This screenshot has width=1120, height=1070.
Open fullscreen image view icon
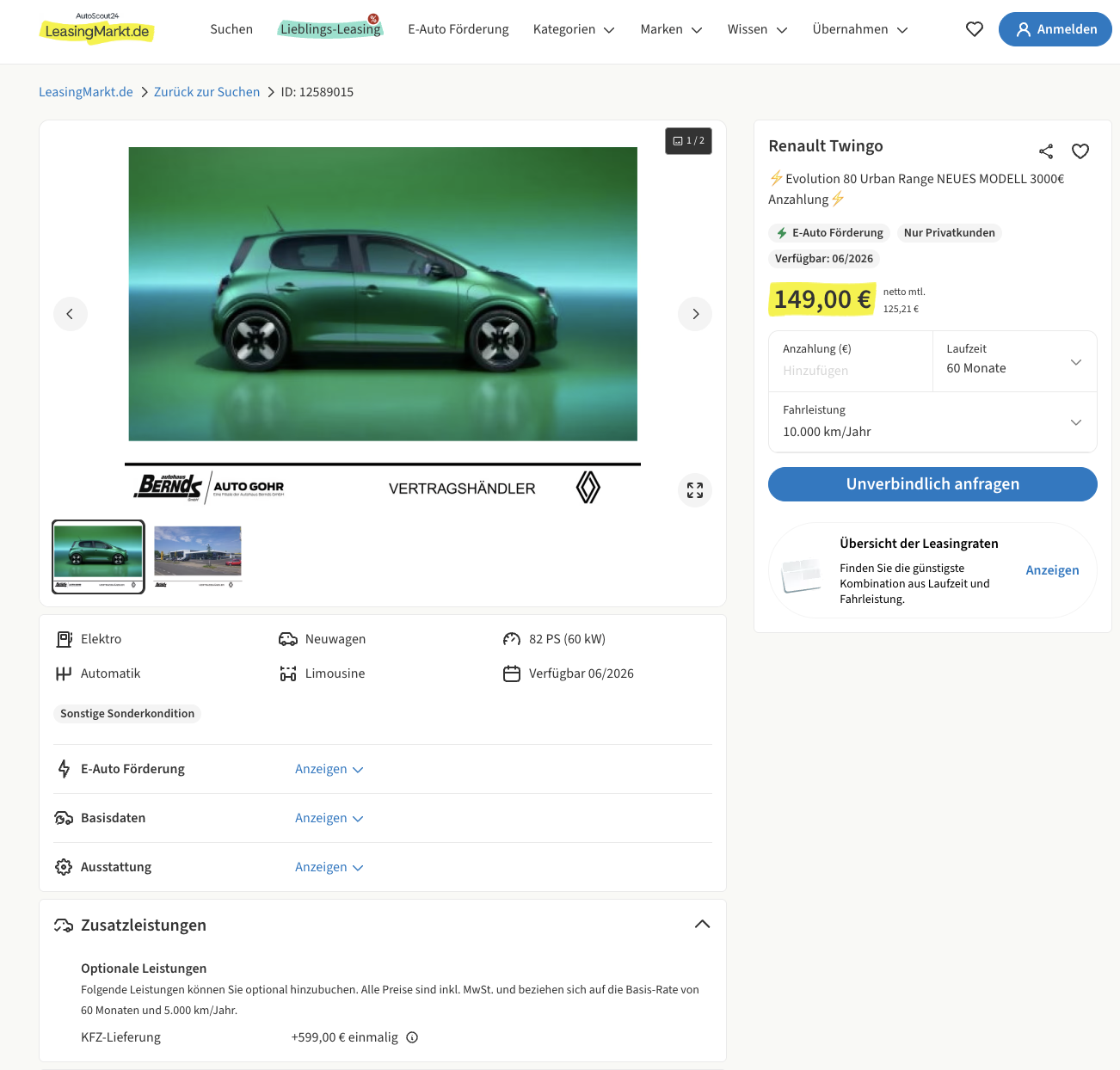click(695, 490)
